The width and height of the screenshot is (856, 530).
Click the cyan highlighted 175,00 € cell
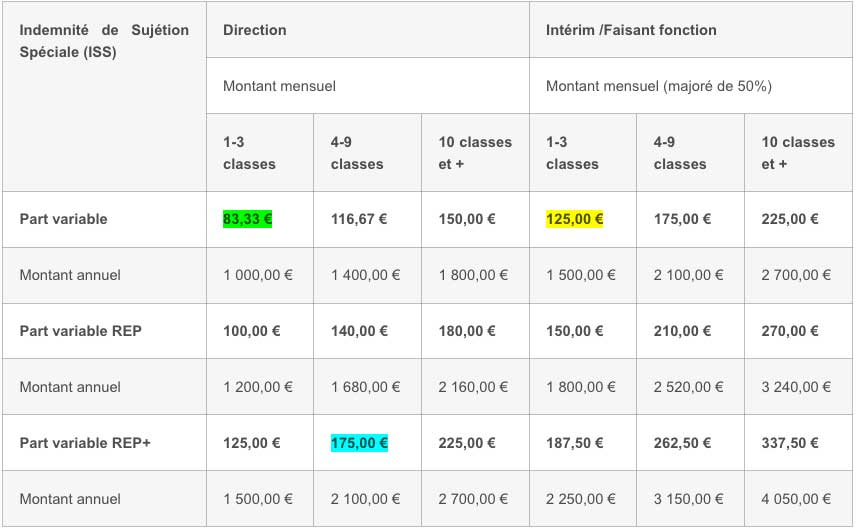click(359, 443)
